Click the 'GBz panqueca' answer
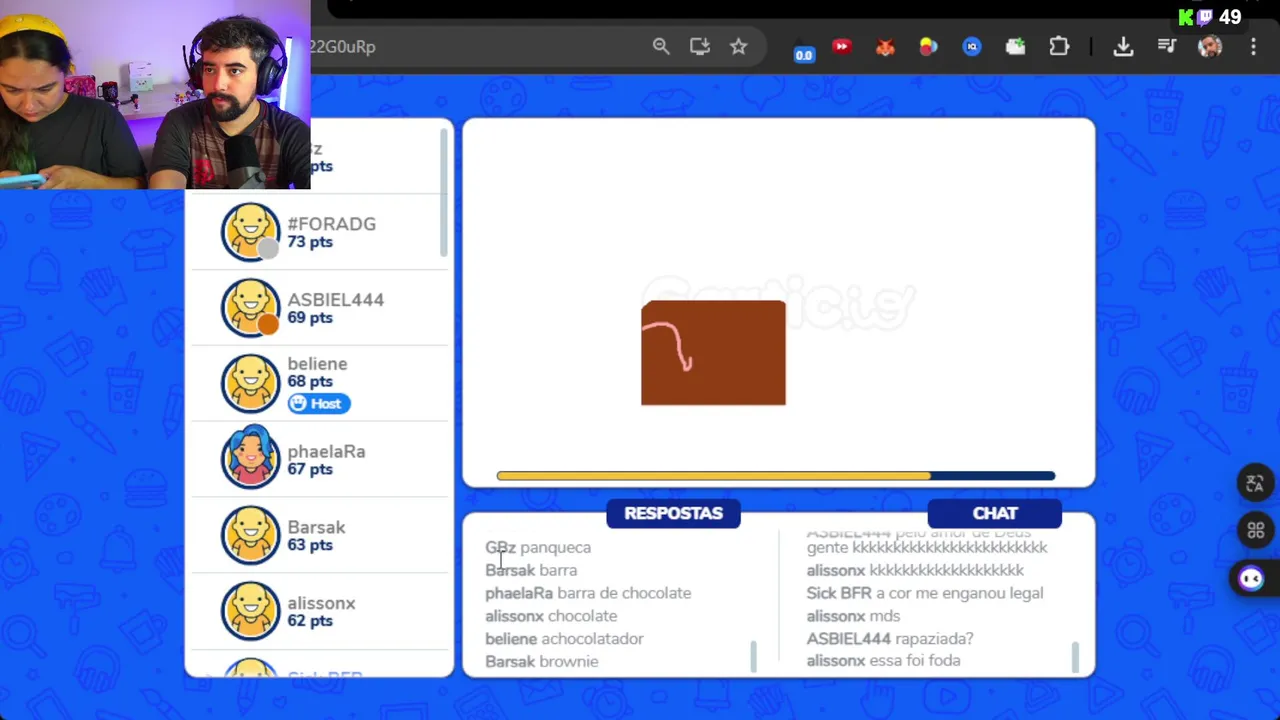Screen dimensions: 1280x720 coord(538,548)
